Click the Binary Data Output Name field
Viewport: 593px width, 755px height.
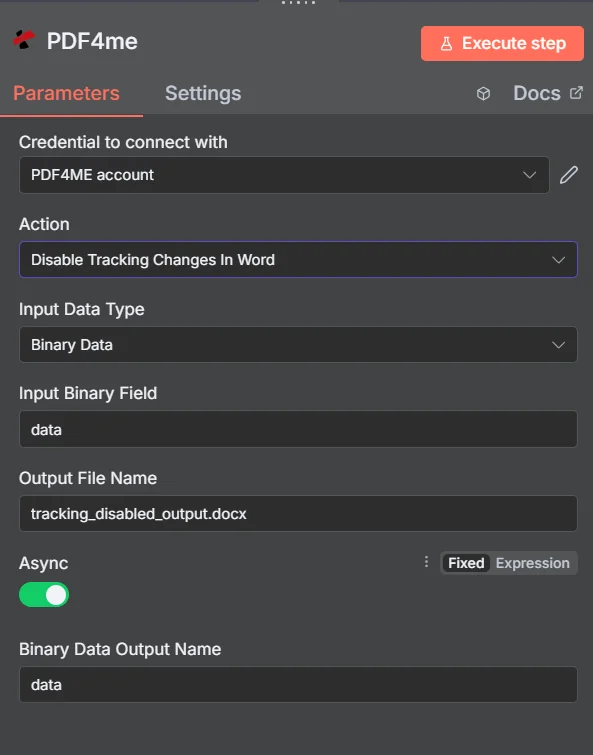tap(298, 684)
